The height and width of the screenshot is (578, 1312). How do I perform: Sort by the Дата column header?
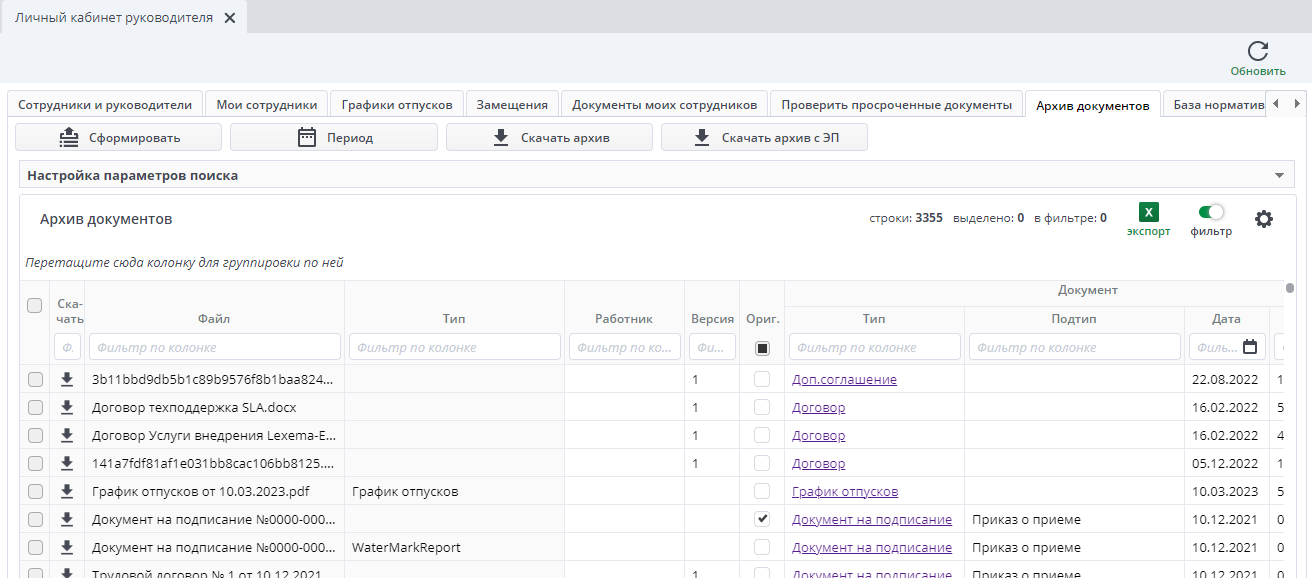click(x=1226, y=319)
